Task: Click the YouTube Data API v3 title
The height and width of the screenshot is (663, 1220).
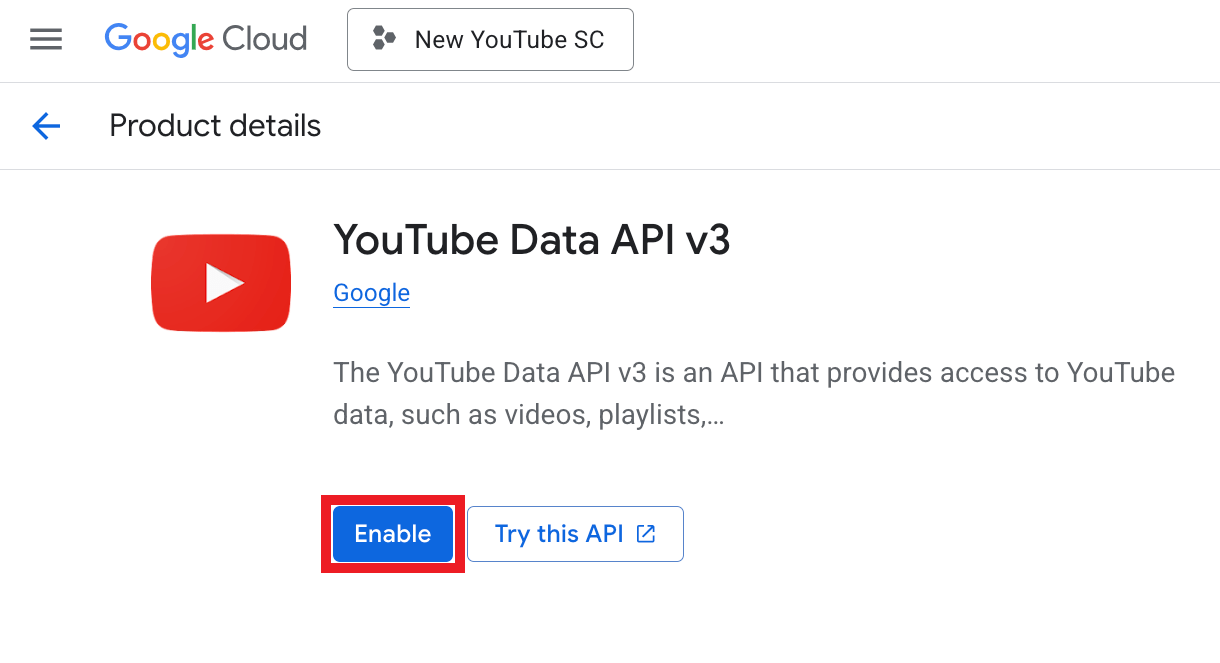Action: (531, 240)
